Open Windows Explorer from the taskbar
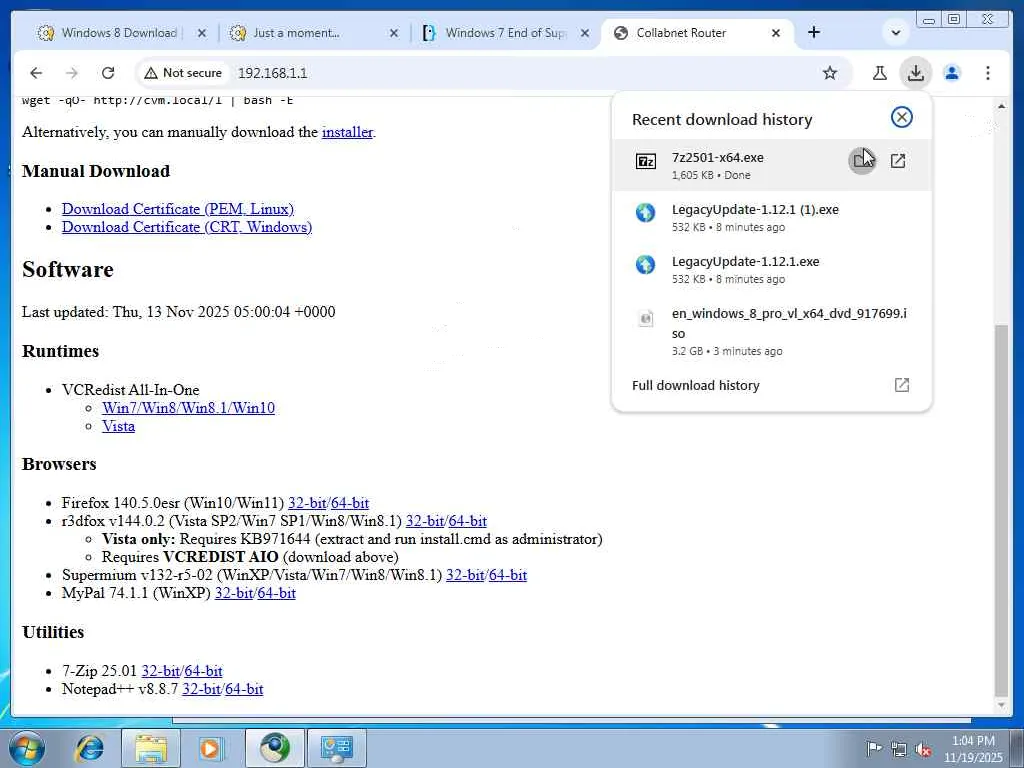The height and width of the screenshot is (768, 1024). click(150, 748)
